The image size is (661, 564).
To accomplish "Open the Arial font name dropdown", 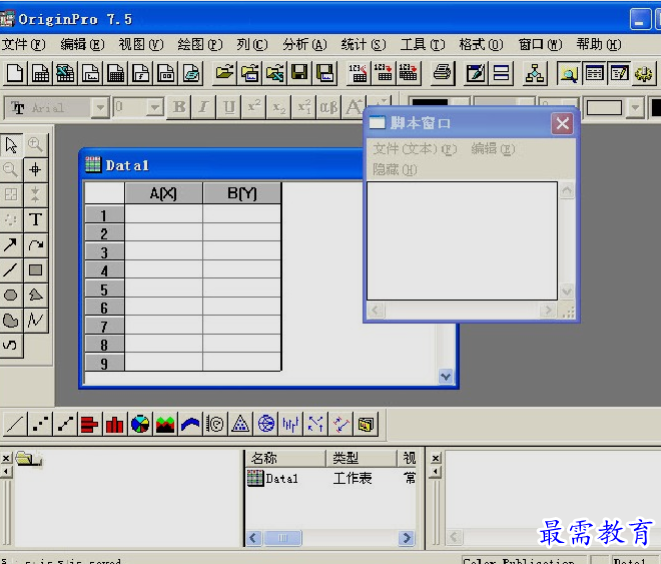I will [100, 107].
